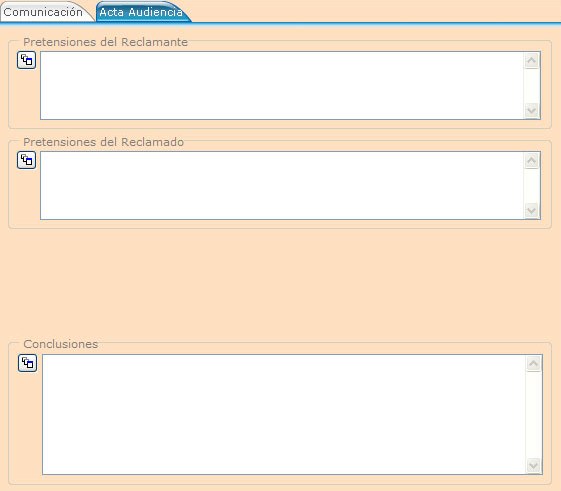Click scroll-up arrow in Pretensiones del Reclamado box
Screen dimensions: 561x491
click(x=532, y=160)
